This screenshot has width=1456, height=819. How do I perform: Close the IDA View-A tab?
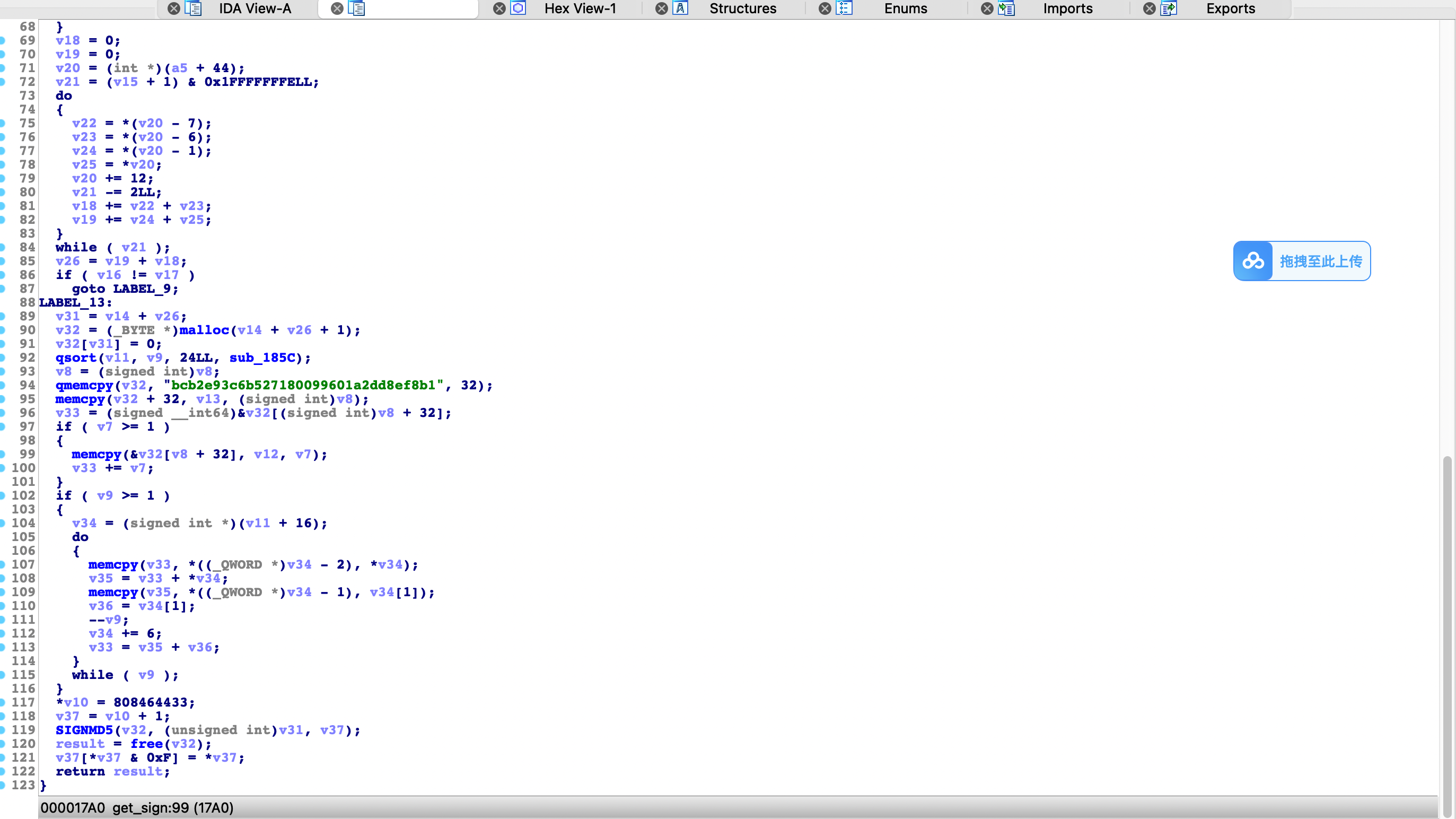(174, 8)
